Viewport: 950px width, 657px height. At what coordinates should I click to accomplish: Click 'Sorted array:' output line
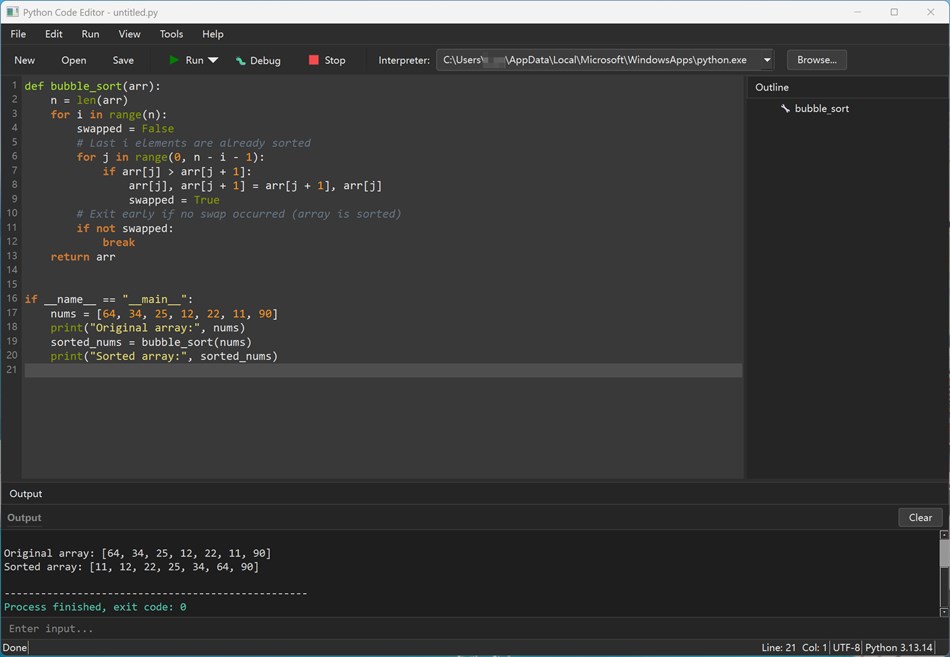[131, 567]
